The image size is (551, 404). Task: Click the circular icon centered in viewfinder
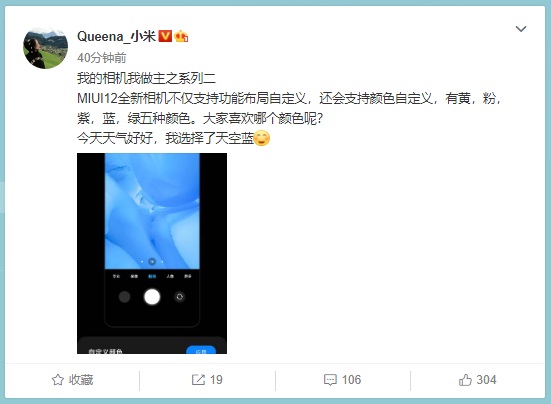click(x=152, y=261)
